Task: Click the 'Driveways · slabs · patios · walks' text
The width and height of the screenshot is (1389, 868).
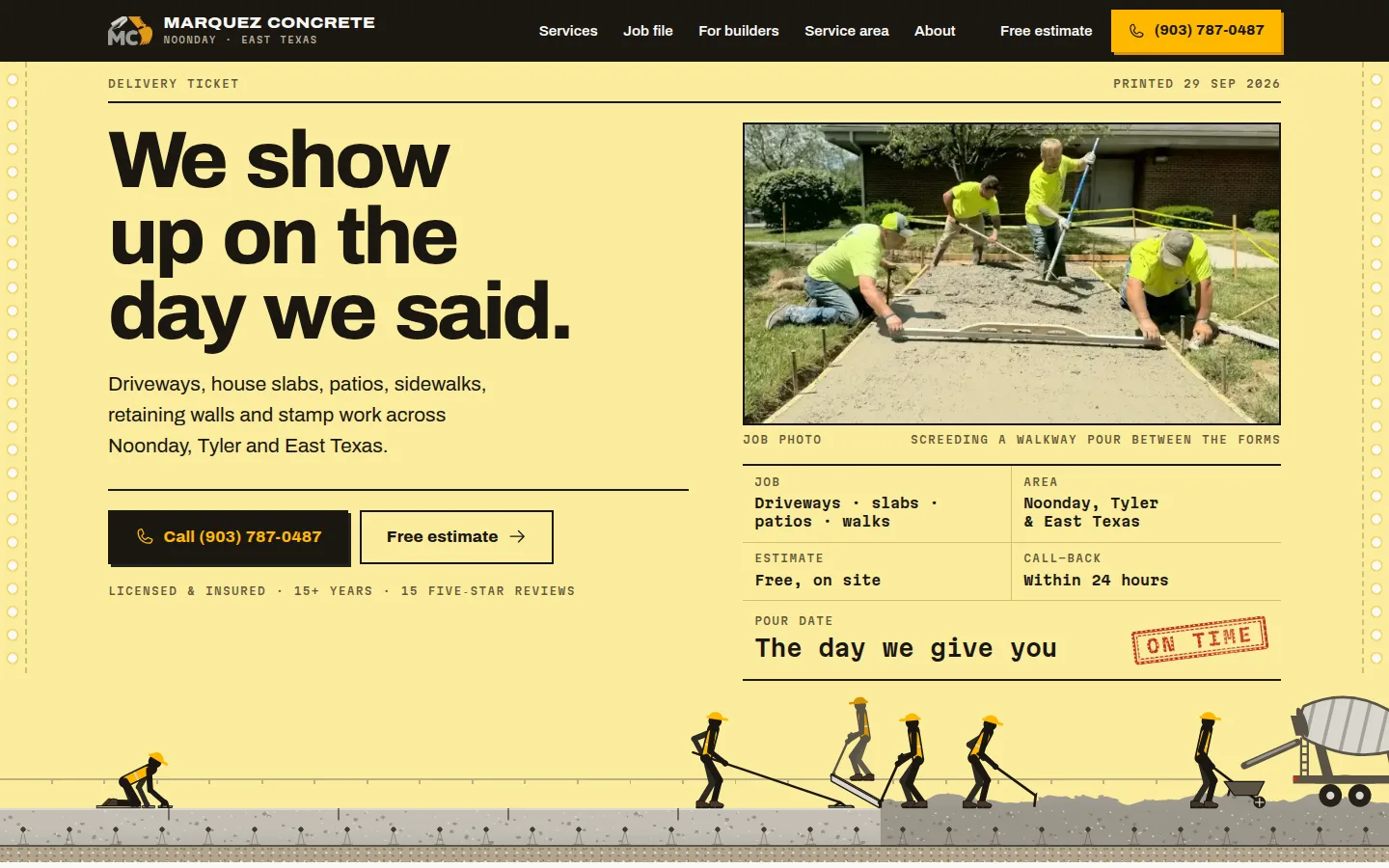Action: 846,512
